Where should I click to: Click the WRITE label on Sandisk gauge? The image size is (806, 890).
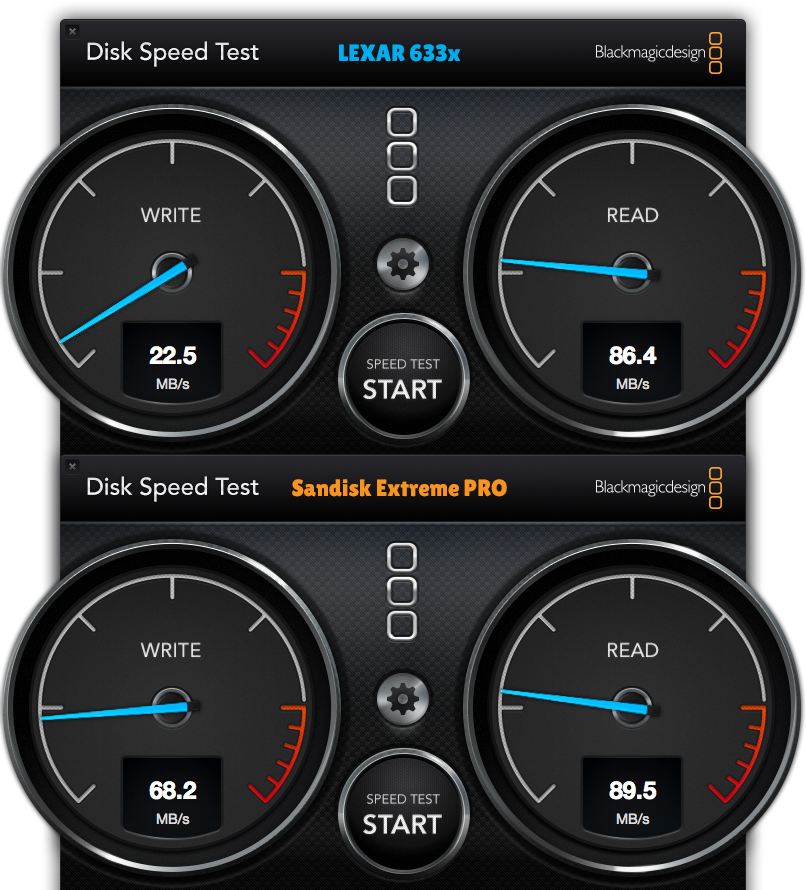pyautogui.click(x=171, y=650)
